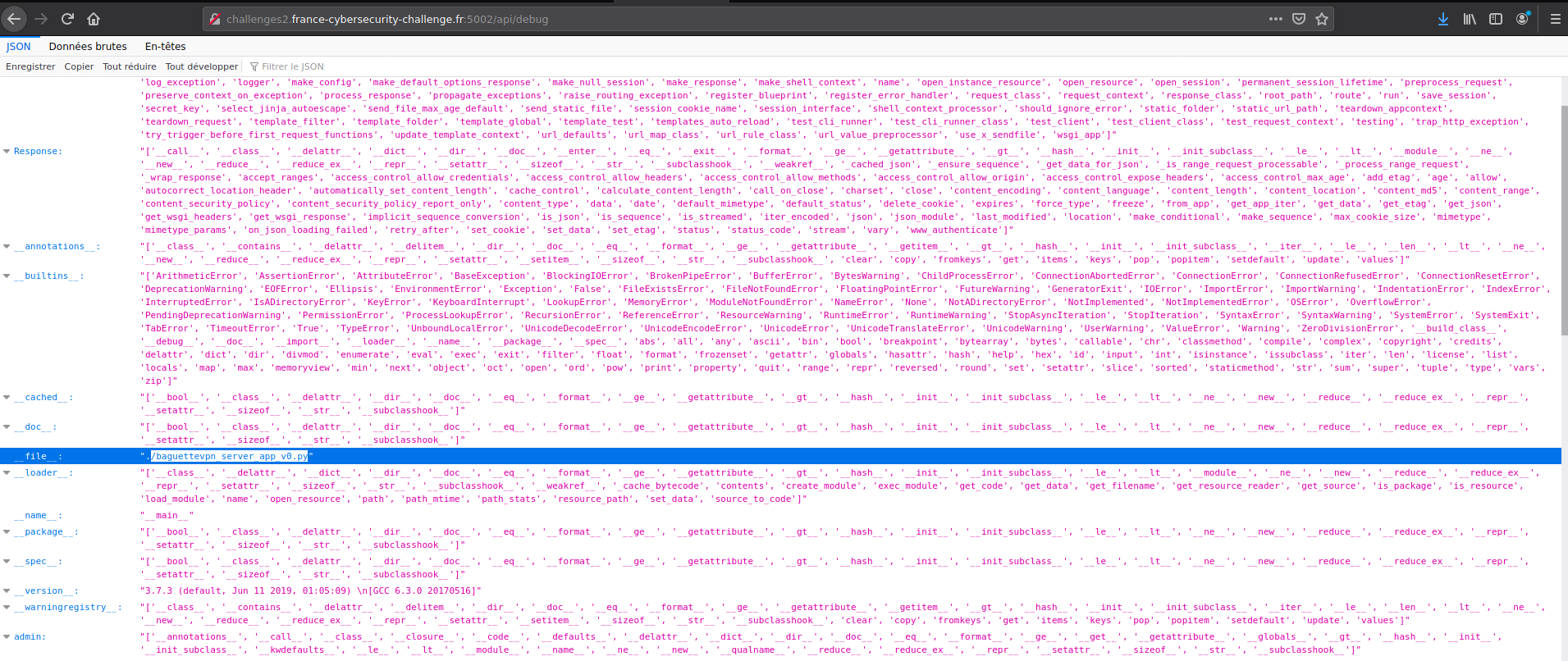
Task: Click the admin key label
Action: (30, 637)
